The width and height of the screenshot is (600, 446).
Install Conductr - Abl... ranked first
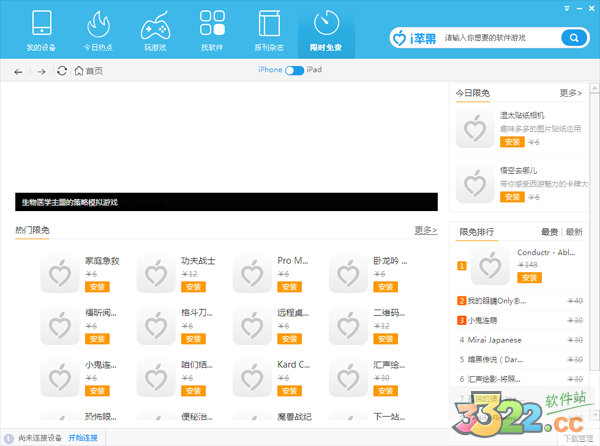[529, 278]
